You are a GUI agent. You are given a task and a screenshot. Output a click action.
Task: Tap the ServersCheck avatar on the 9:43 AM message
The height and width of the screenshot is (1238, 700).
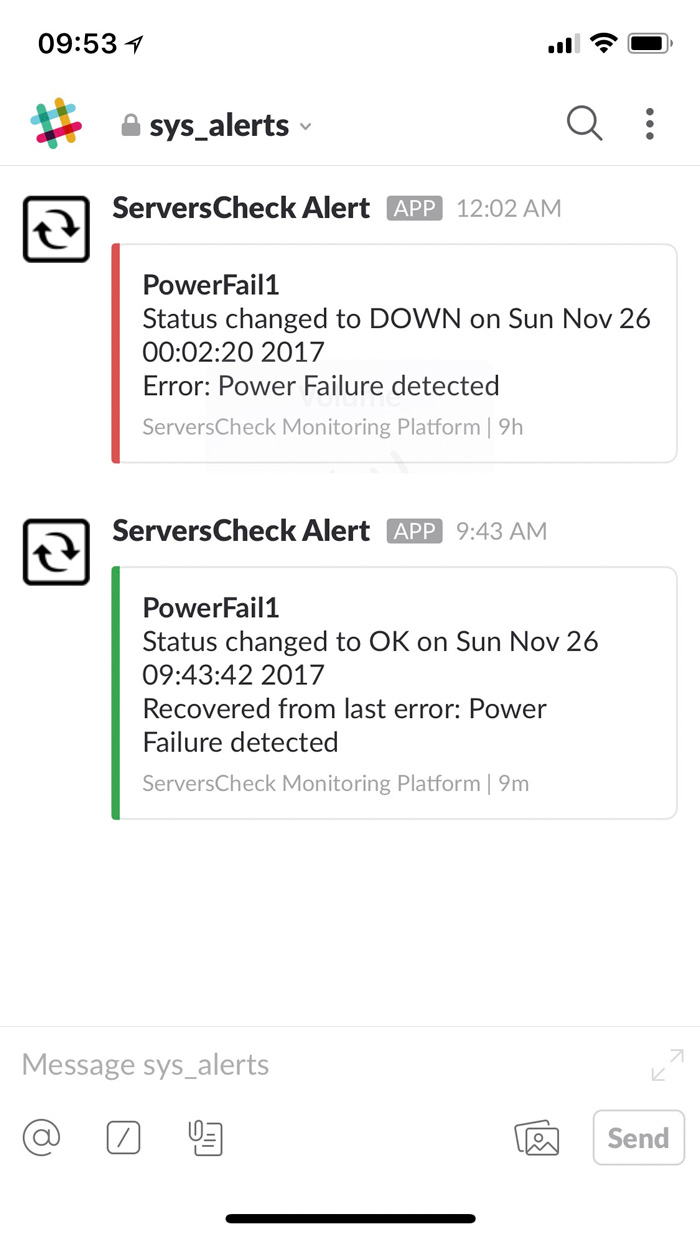click(x=56, y=551)
